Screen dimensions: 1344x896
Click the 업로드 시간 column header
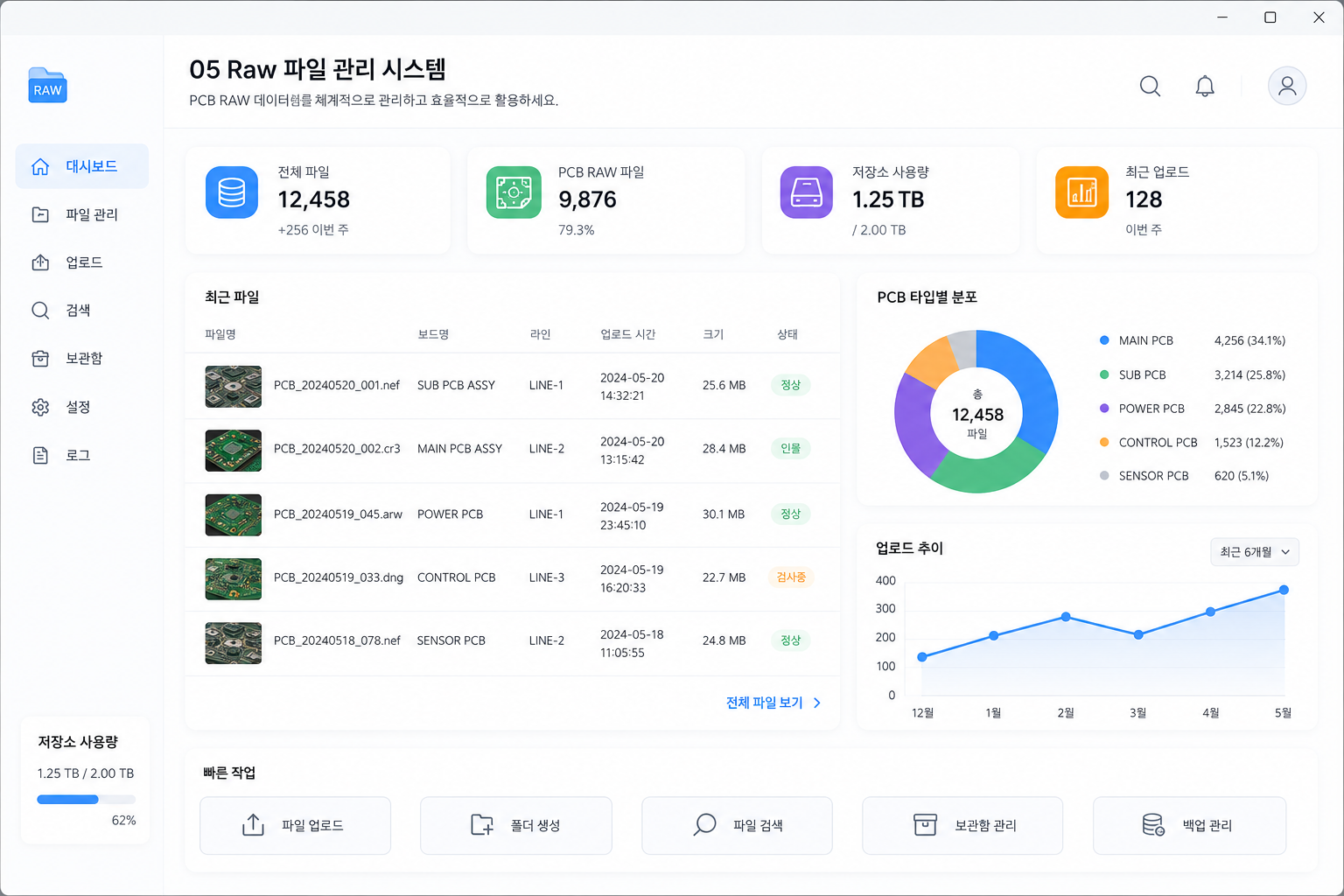tap(628, 334)
